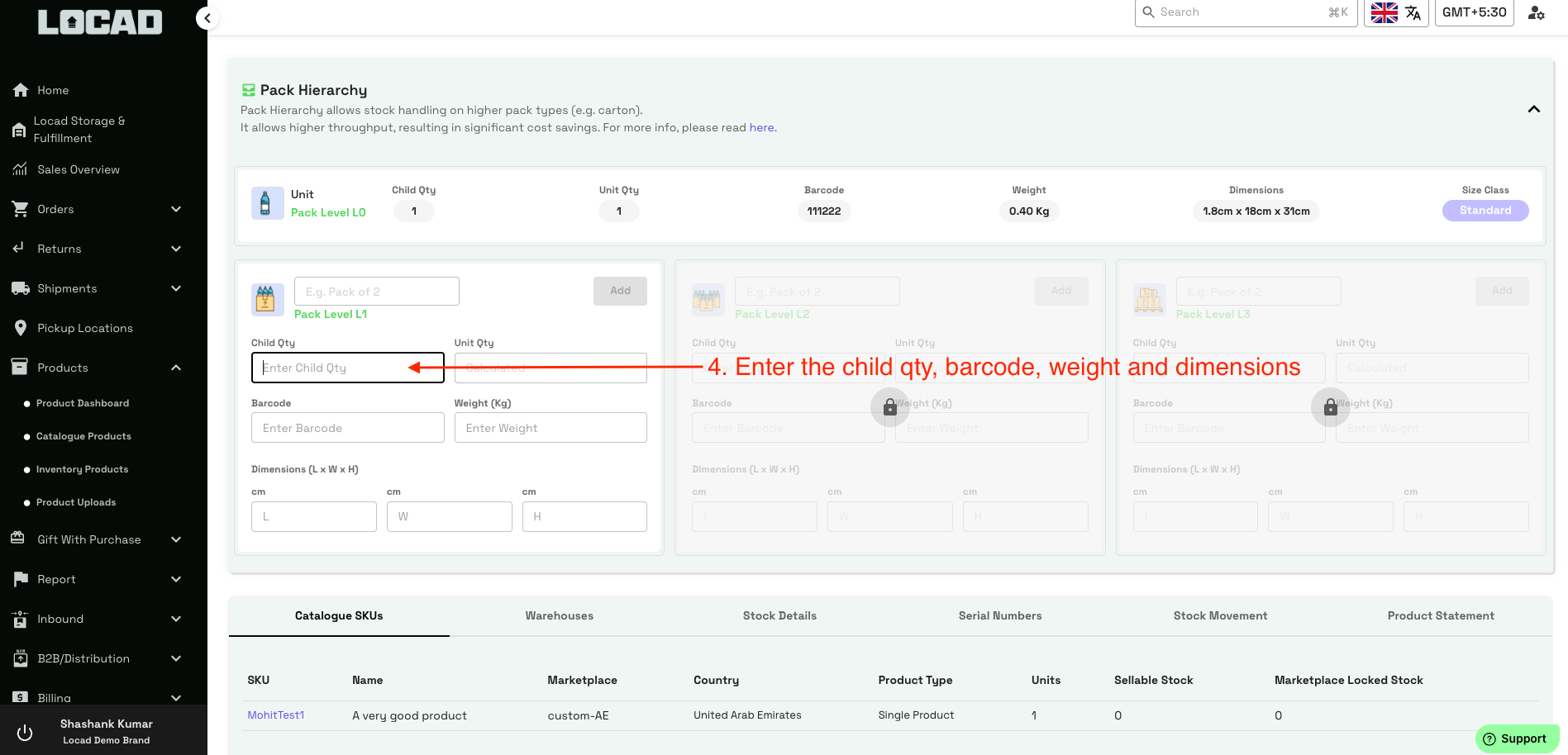Screen dimensions: 1568x755
Task: Click the Pack Level L3 lock icon
Action: (1331, 407)
